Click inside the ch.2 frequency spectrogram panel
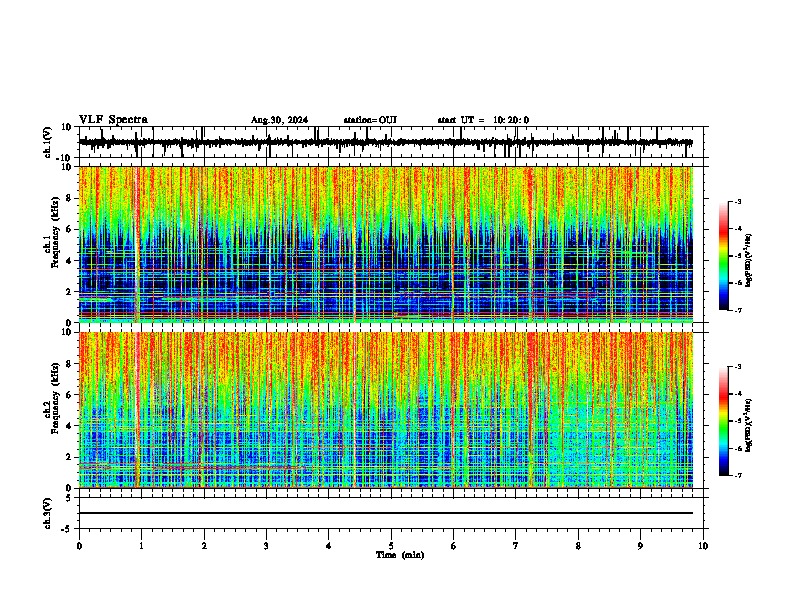Screen dimensions: 792x612 coord(386,410)
